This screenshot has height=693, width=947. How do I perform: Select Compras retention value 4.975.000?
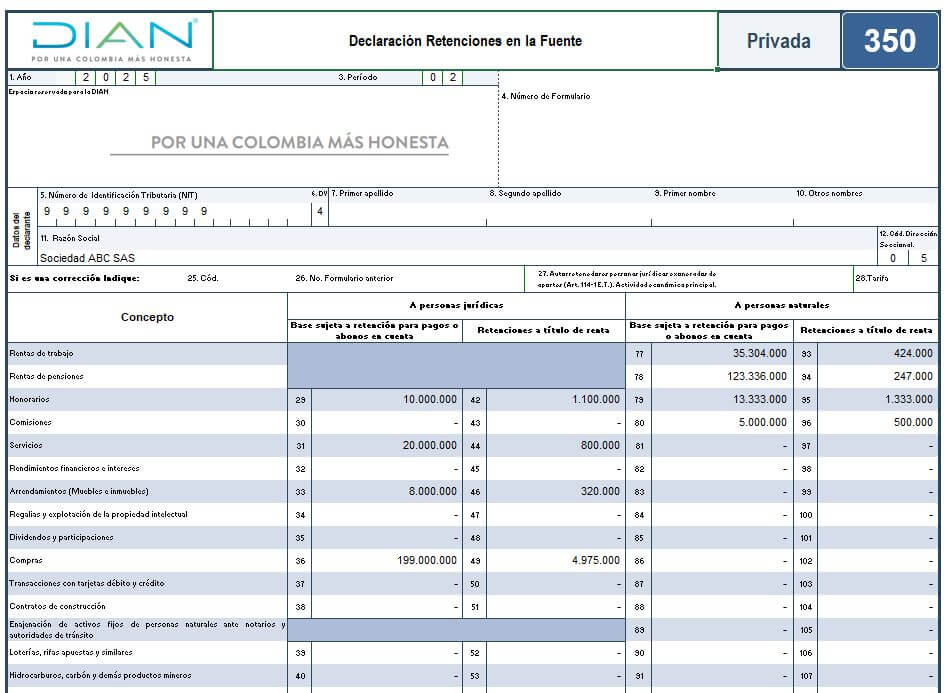(x=556, y=560)
